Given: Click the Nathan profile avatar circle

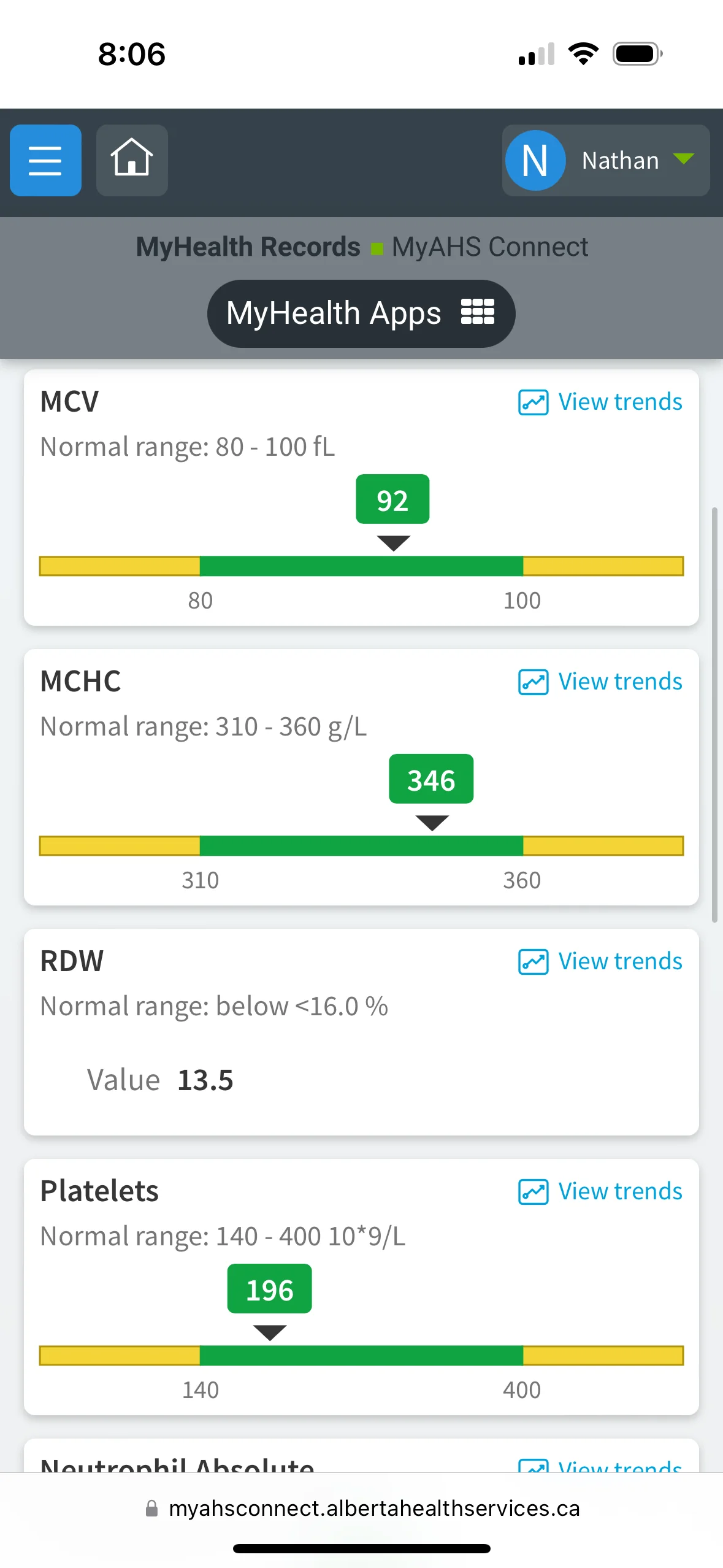Looking at the screenshot, I should (x=535, y=160).
